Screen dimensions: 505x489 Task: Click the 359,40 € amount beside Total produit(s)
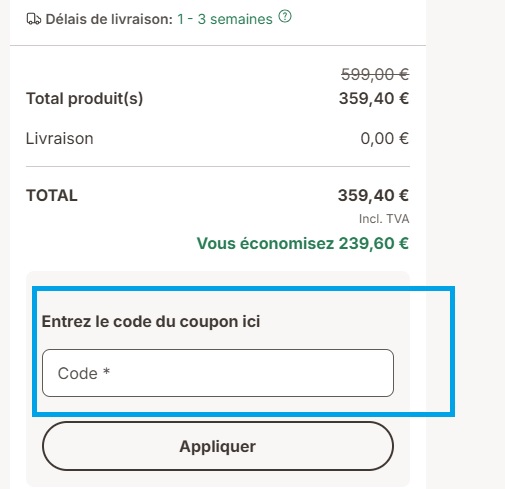click(x=374, y=98)
